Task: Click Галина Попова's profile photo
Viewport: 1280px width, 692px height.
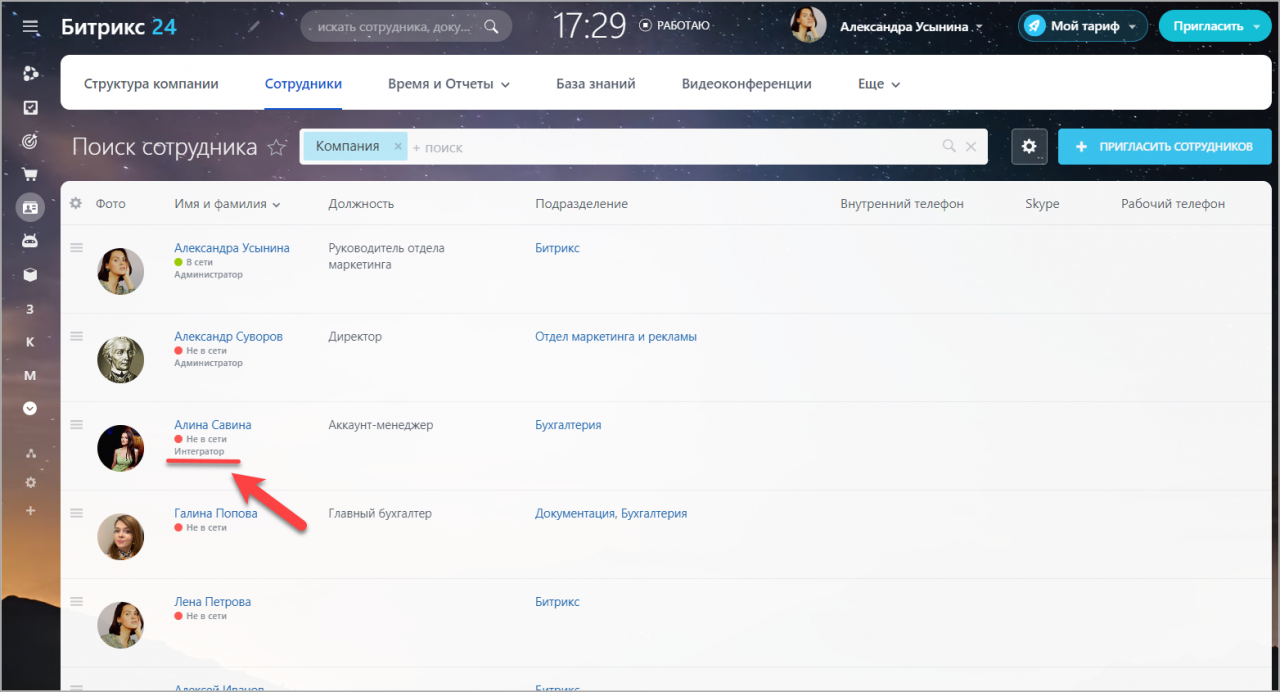Action: [121, 536]
